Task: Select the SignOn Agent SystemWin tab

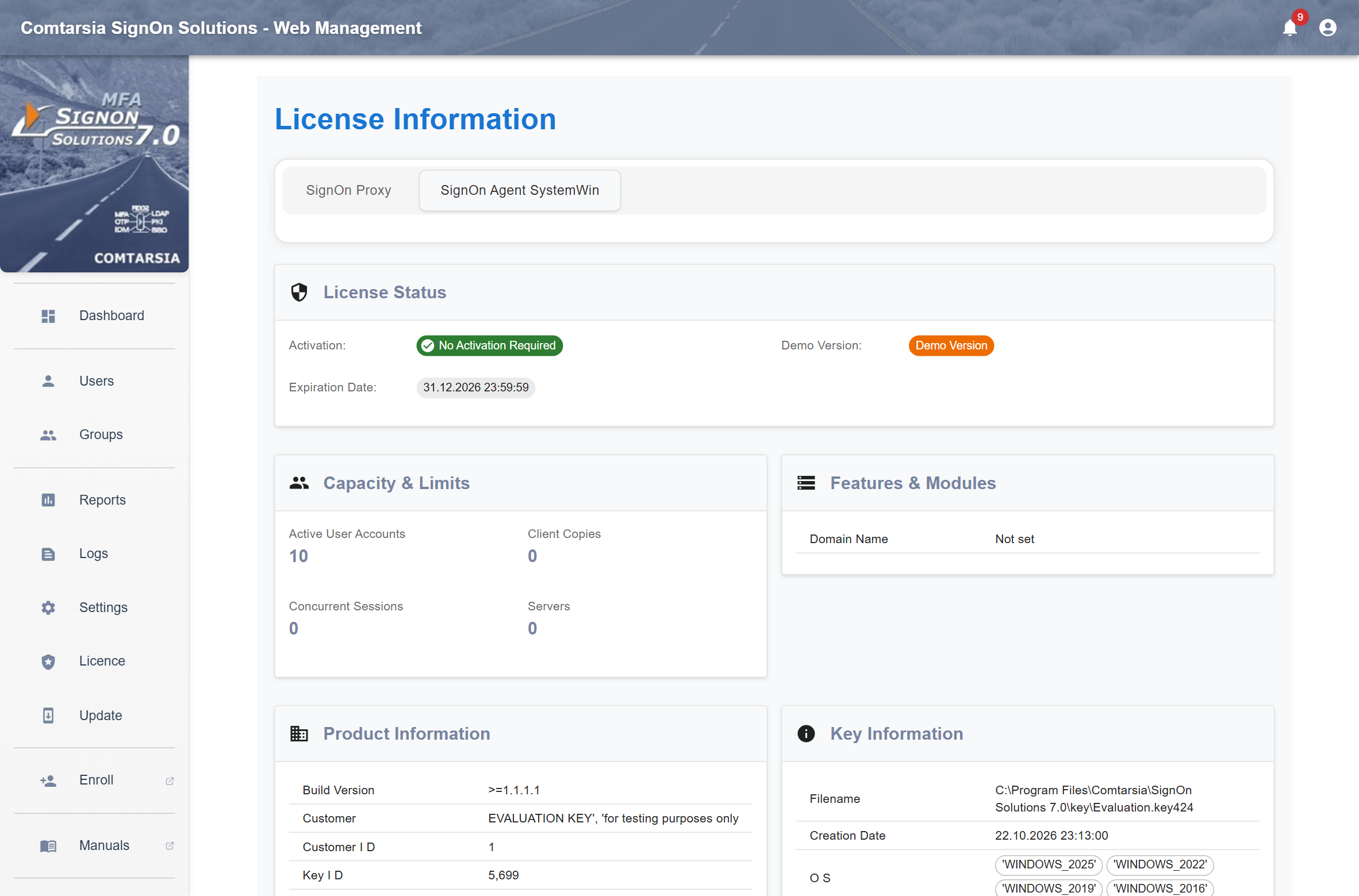Action: coord(520,190)
